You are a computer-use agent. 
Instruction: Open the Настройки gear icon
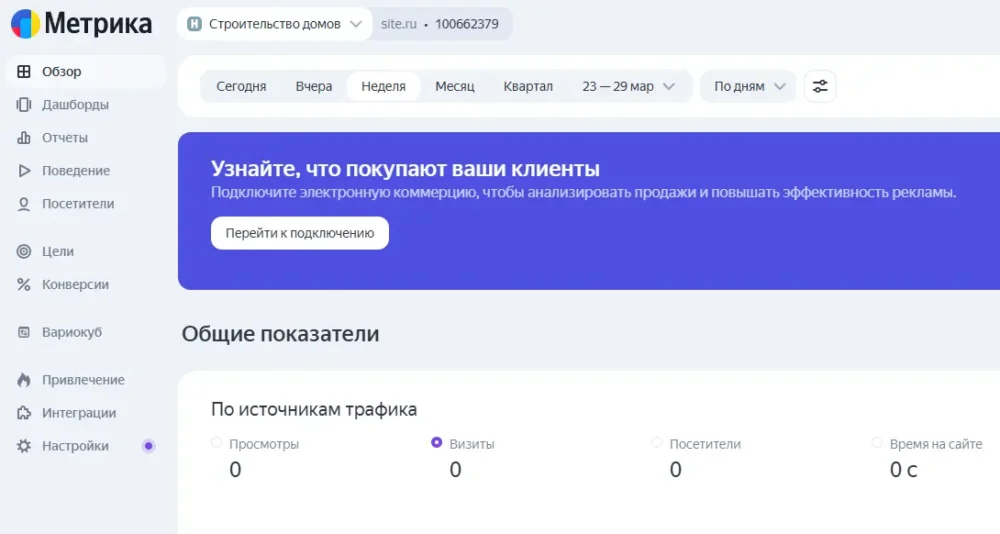coord(24,446)
